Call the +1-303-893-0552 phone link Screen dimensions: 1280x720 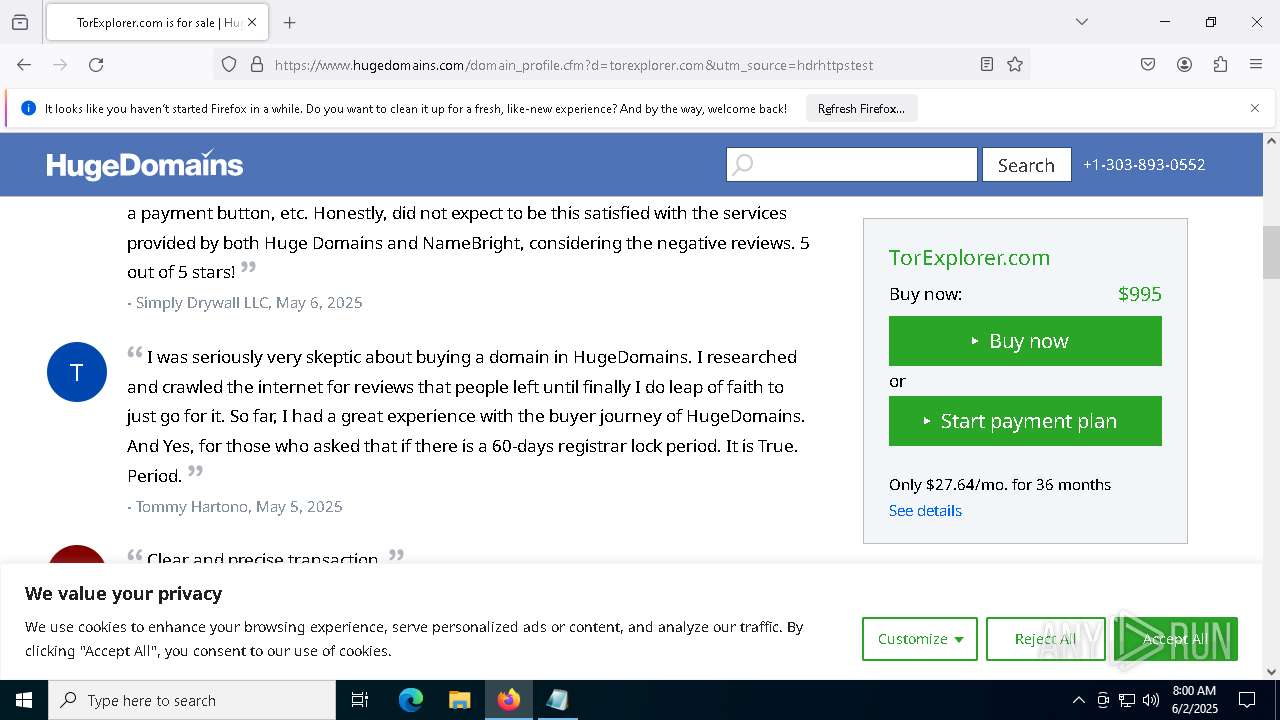point(1144,165)
